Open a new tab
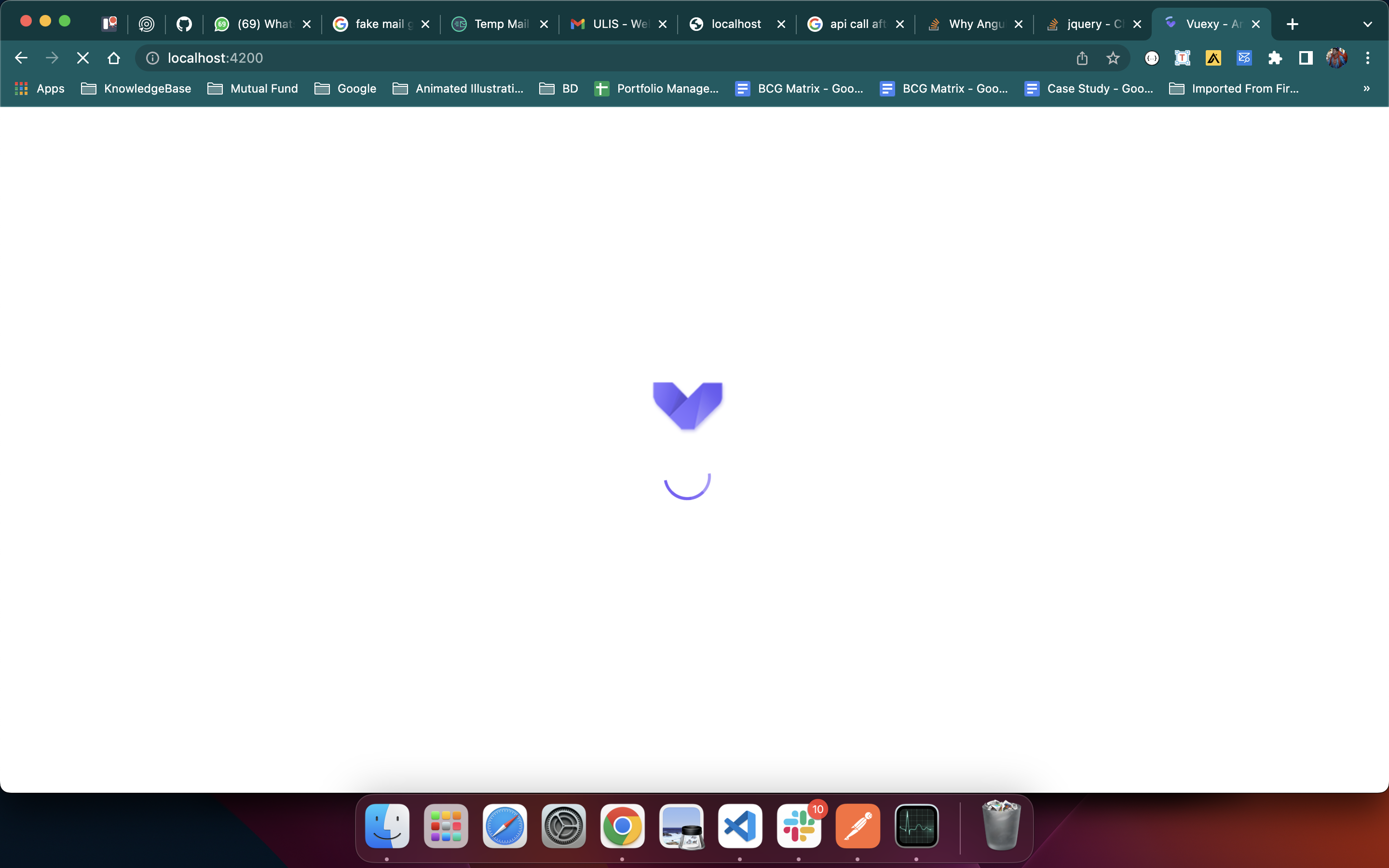Viewport: 1389px width, 868px height. pyautogui.click(x=1293, y=24)
